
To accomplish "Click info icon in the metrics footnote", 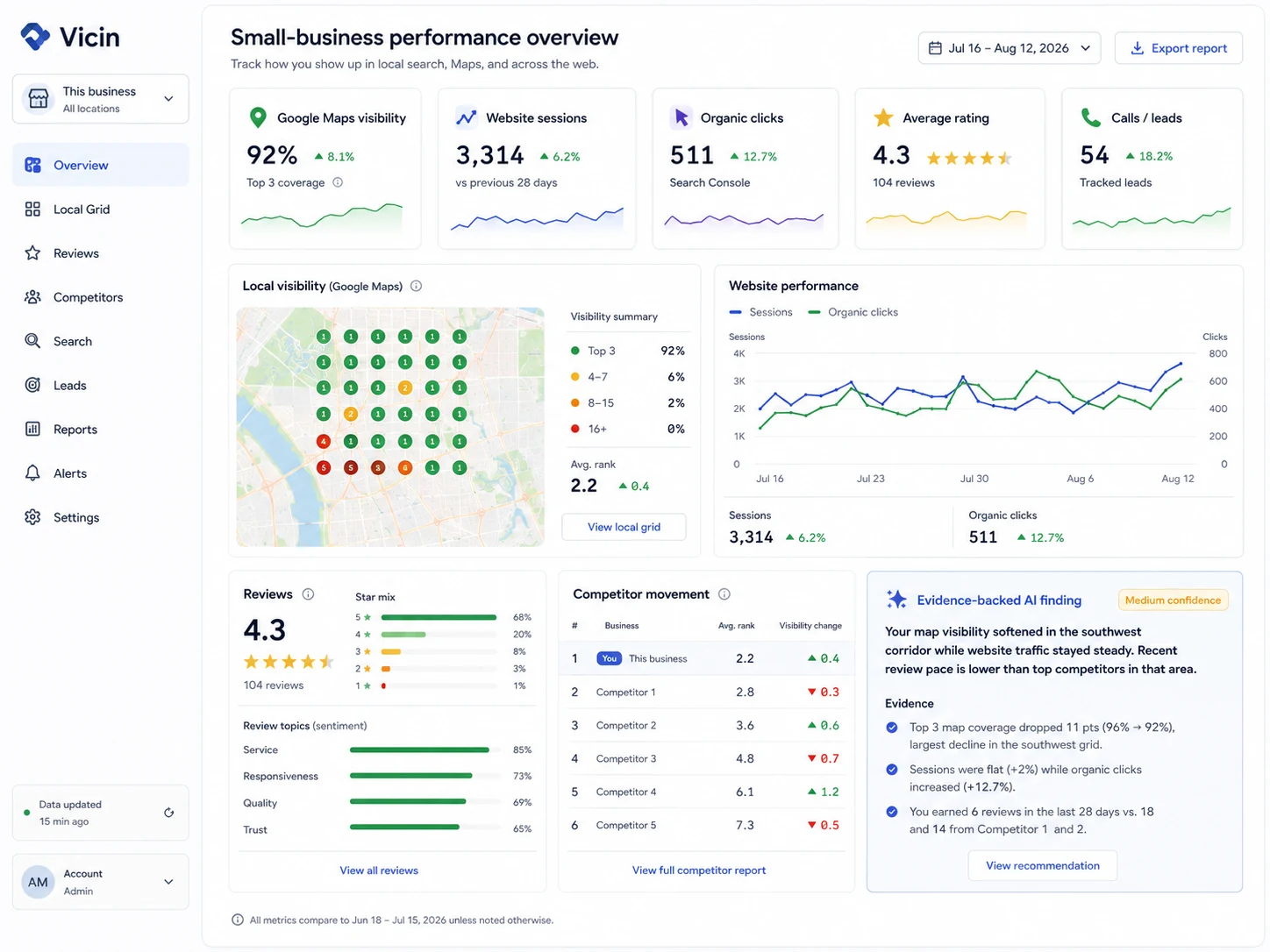I will tap(237, 920).
